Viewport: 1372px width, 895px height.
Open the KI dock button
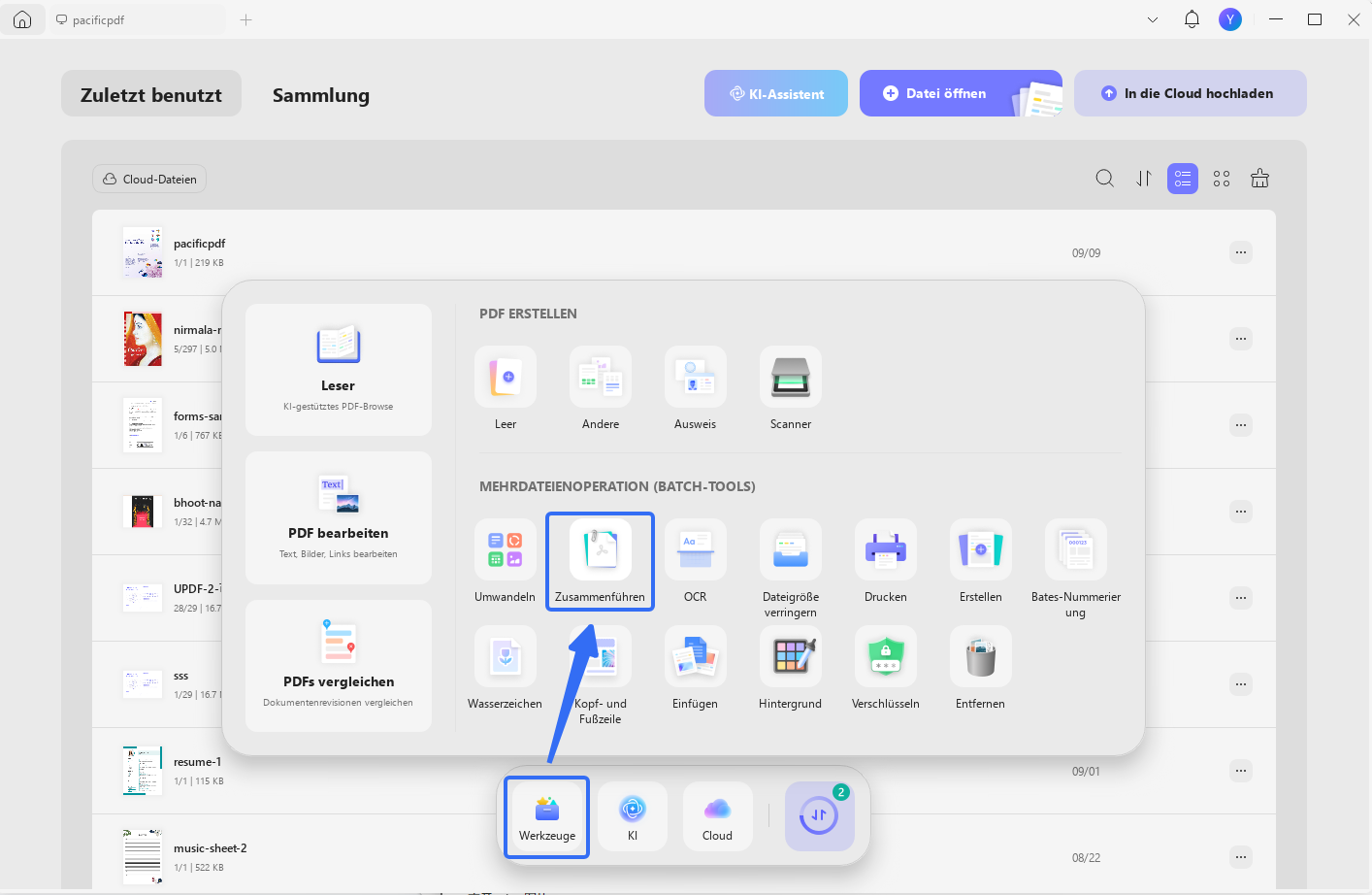pos(633,817)
